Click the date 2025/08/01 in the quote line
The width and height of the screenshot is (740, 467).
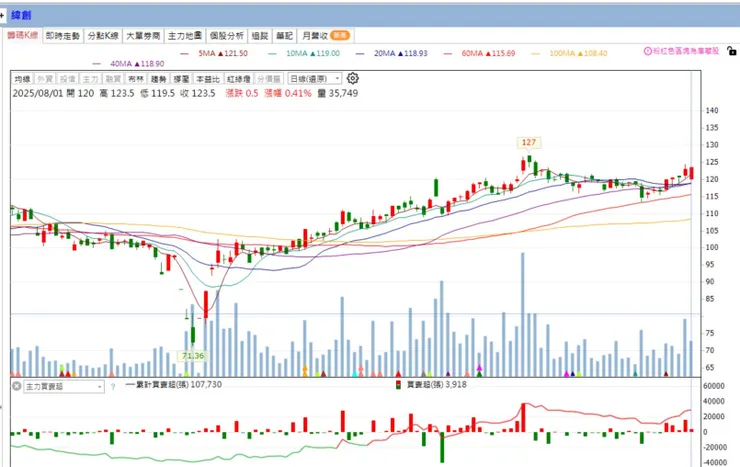38,93
